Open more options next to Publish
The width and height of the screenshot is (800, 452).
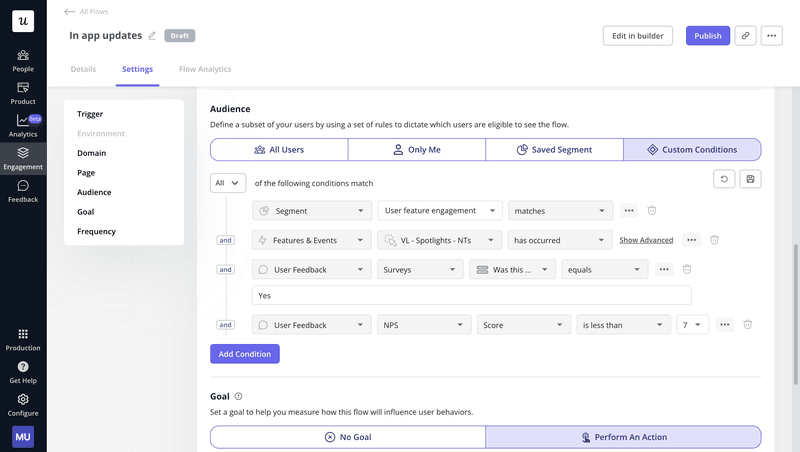coord(771,36)
